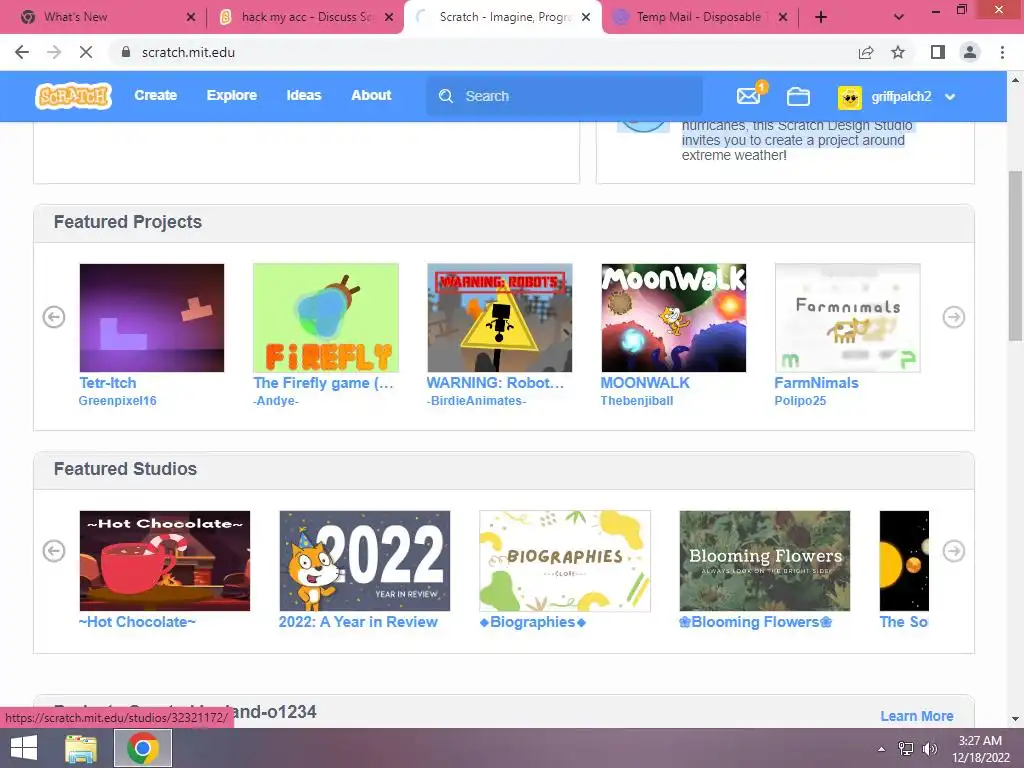Click -Andye- author link

click(x=276, y=401)
